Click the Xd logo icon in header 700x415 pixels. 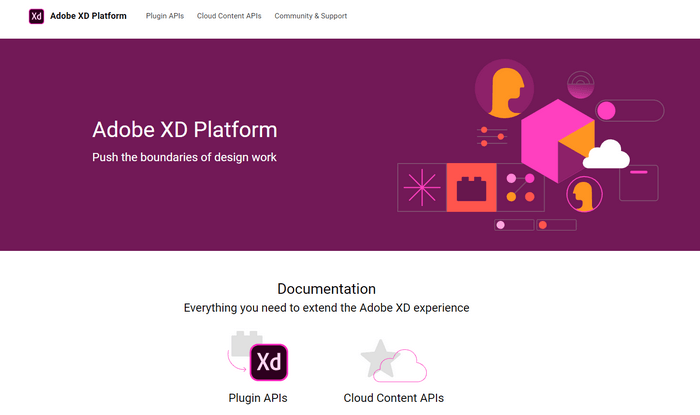[x=36, y=16]
